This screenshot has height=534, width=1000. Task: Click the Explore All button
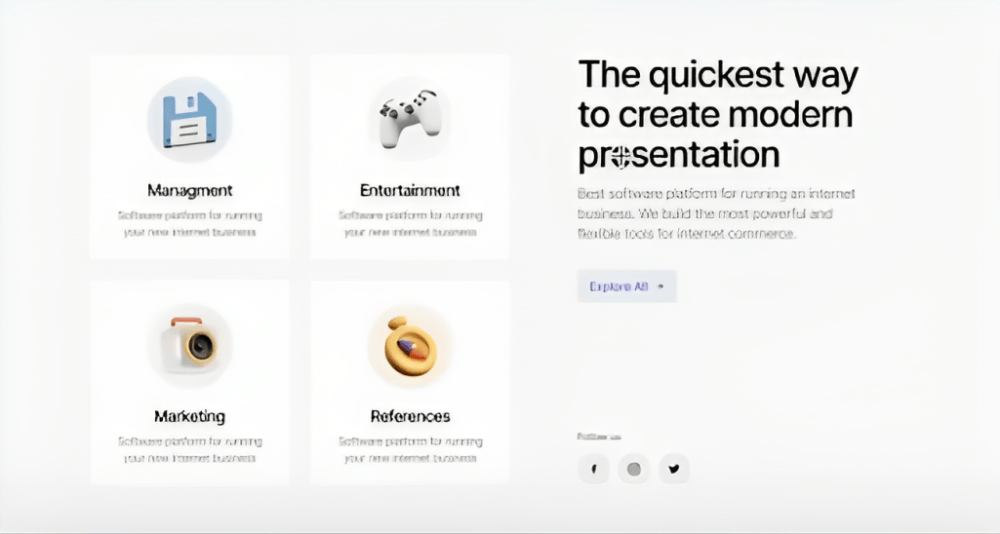pos(627,286)
